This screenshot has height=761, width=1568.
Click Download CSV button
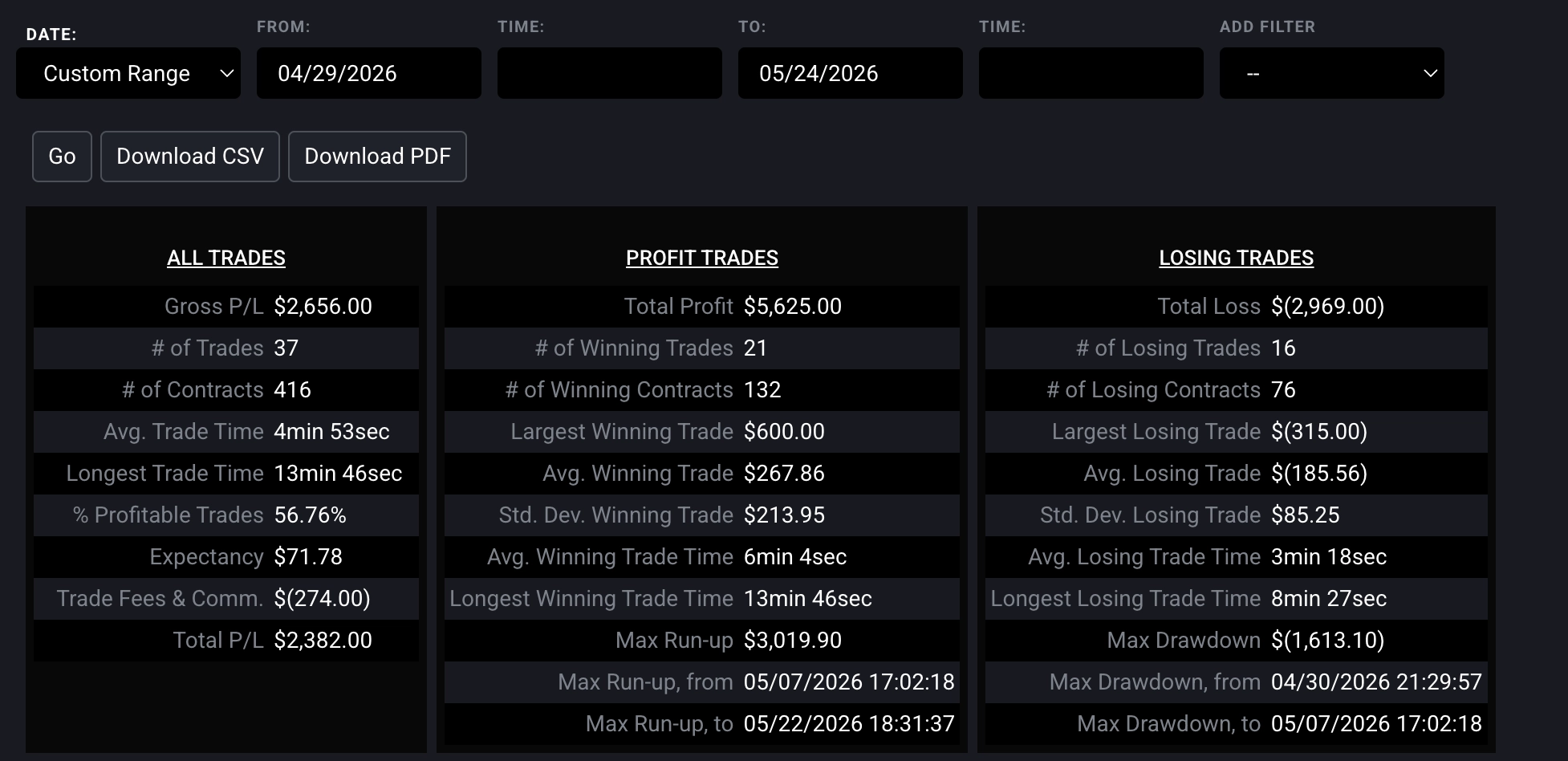(190, 157)
